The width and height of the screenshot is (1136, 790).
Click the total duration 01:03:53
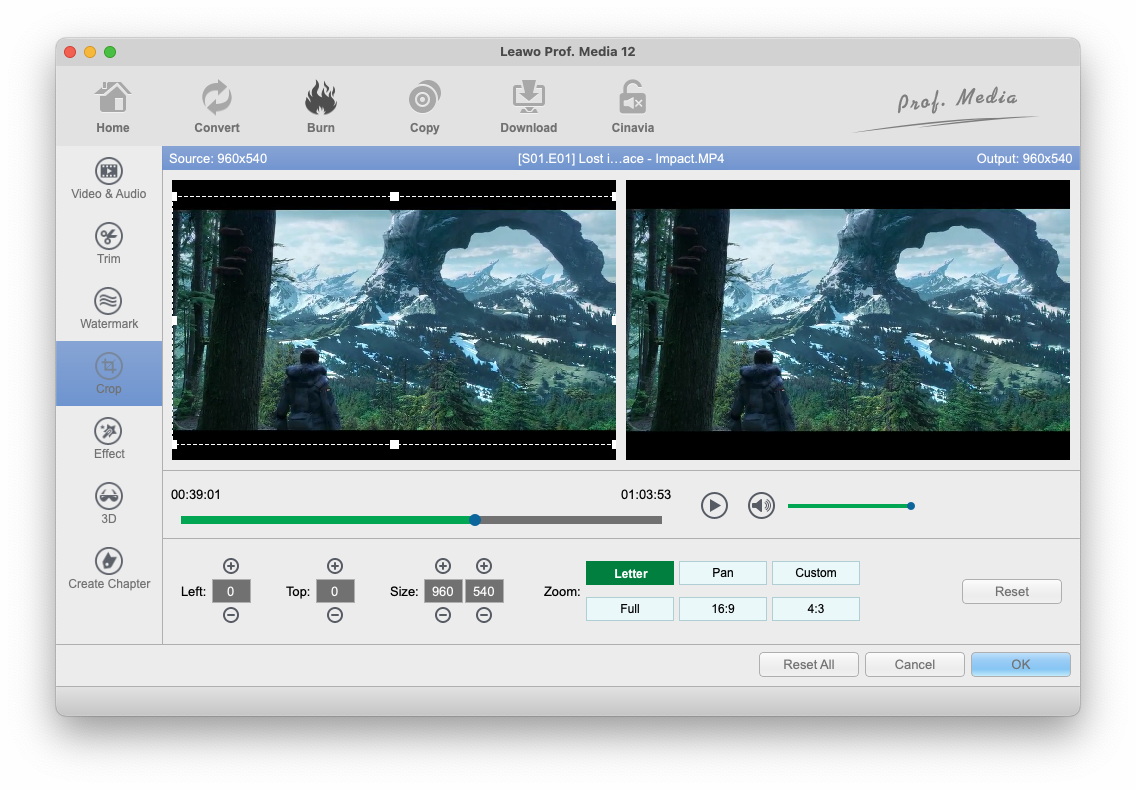tap(646, 494)
